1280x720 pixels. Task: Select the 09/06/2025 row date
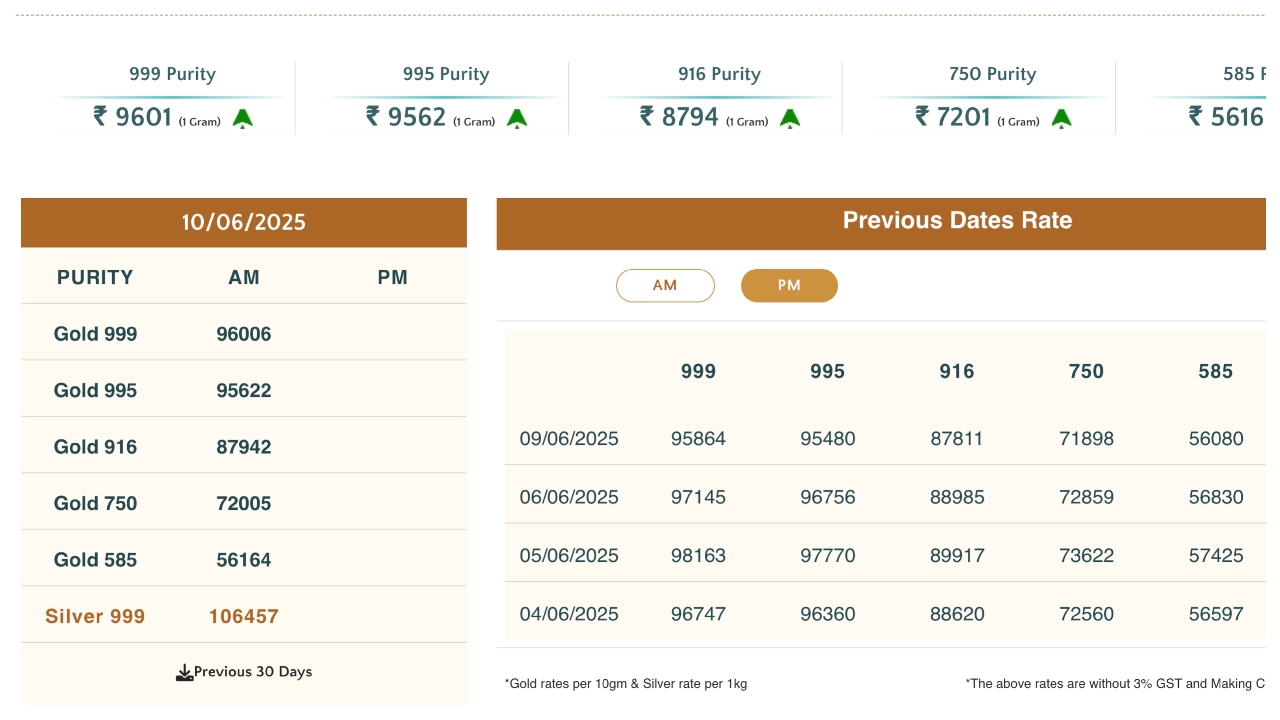569,439
